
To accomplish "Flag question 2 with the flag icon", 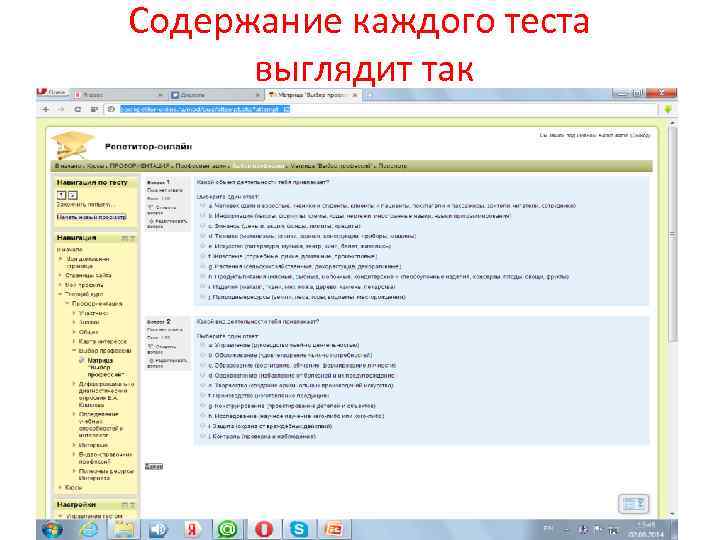I will pos(150,347).
